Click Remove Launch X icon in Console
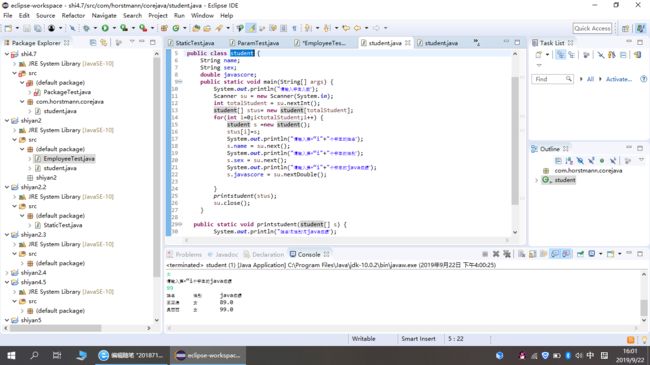650x365 pixels. click(496, 254)
